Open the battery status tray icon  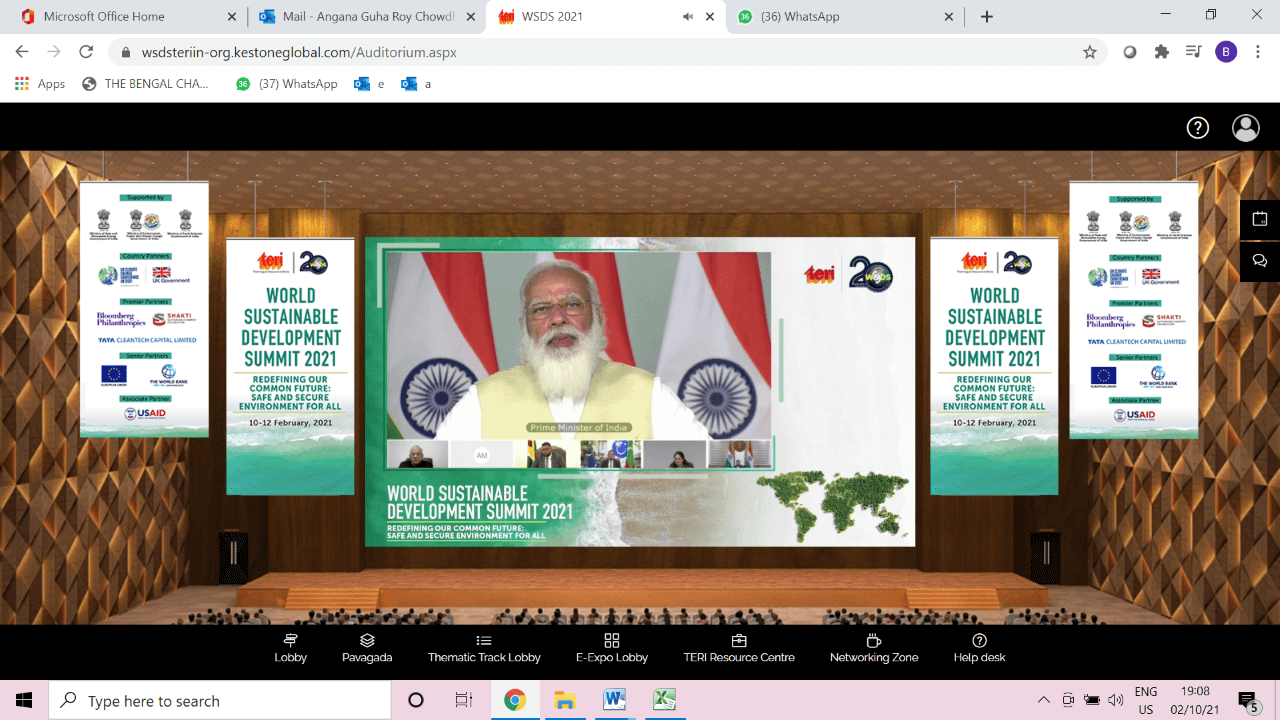coord(1092,700)
